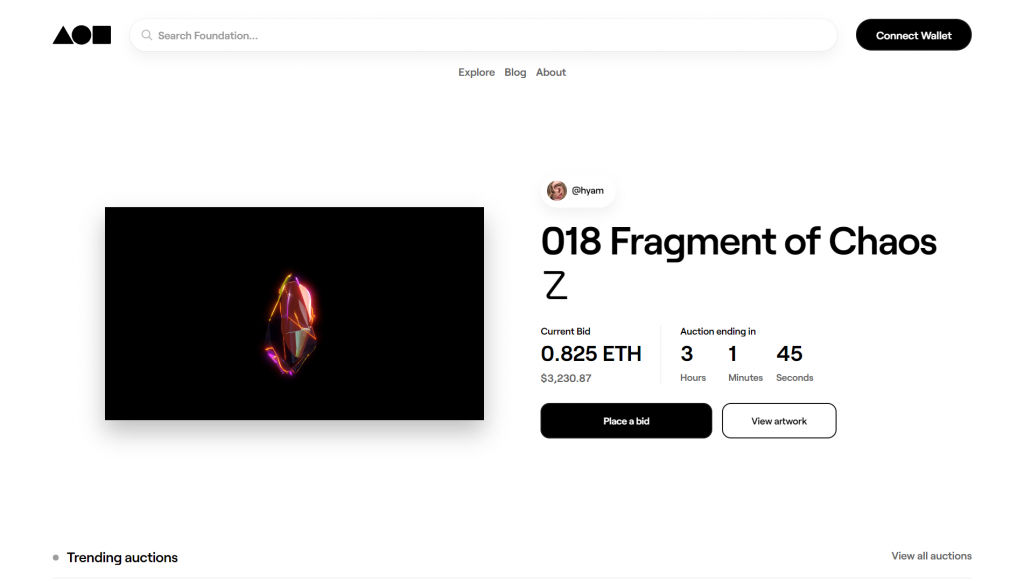Screen dimensions: 1024x581
Task: Click the Trending auctions heading
Action: [x=122, y=557]
